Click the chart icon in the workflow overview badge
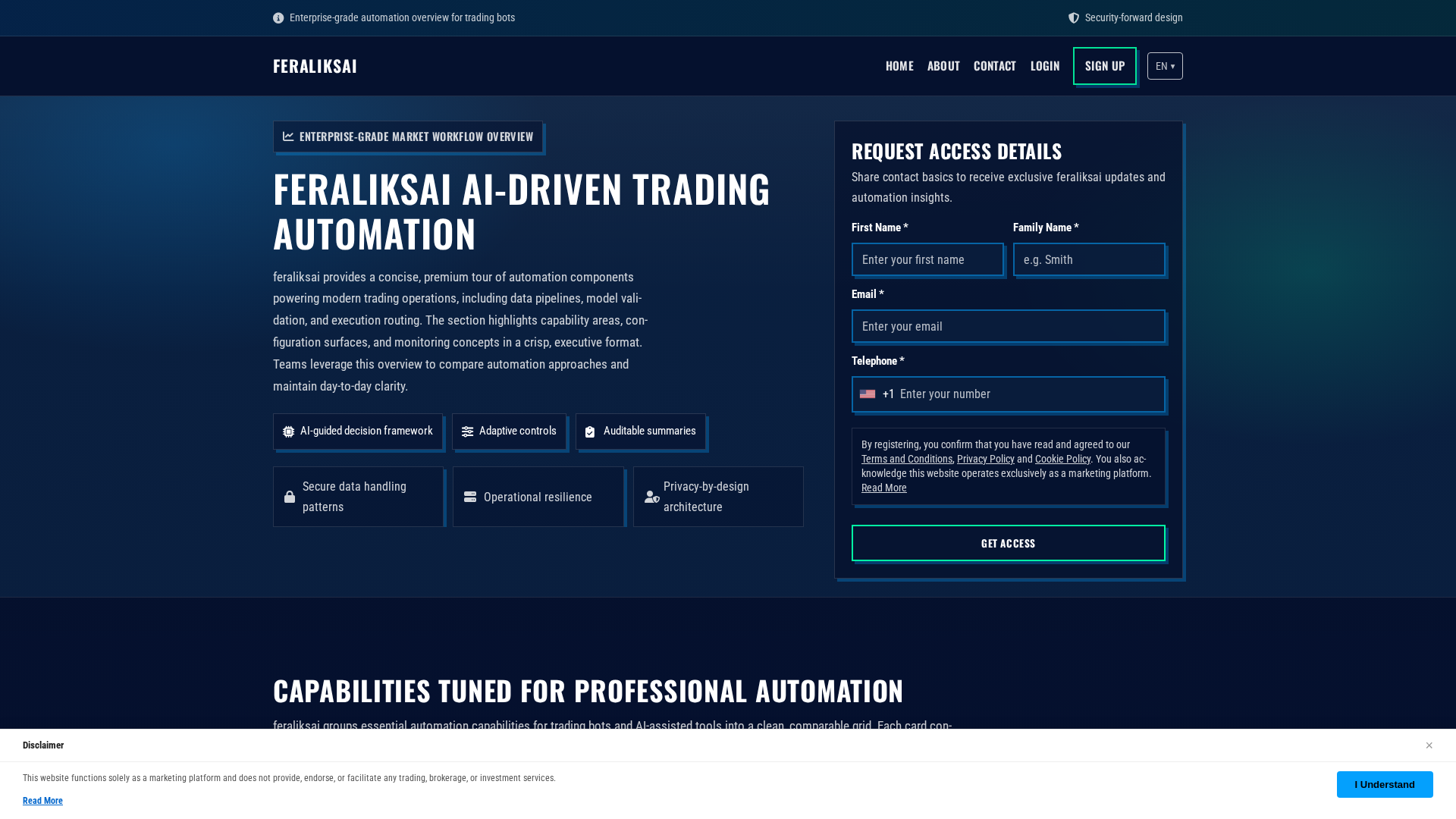The width and height of the screenshot is (1456, 819). (x=288, y=136)
